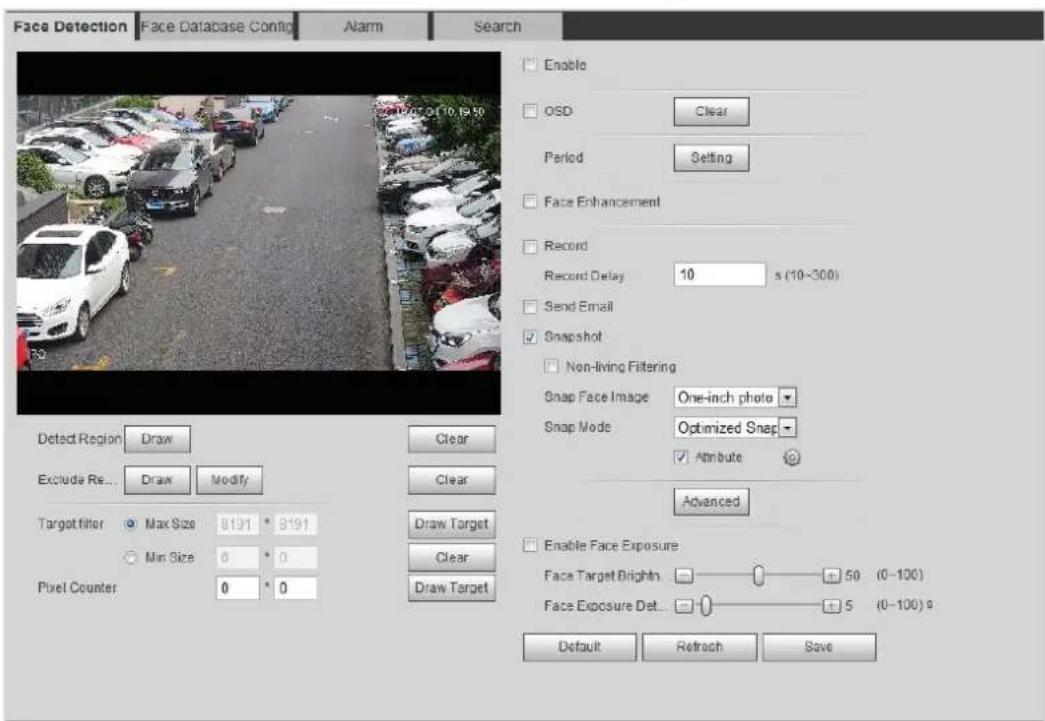Viewport: 1045px width, 721px height.
Task: Click Draw Target beside Pixel Counter
Action: (x=452, y=588)
